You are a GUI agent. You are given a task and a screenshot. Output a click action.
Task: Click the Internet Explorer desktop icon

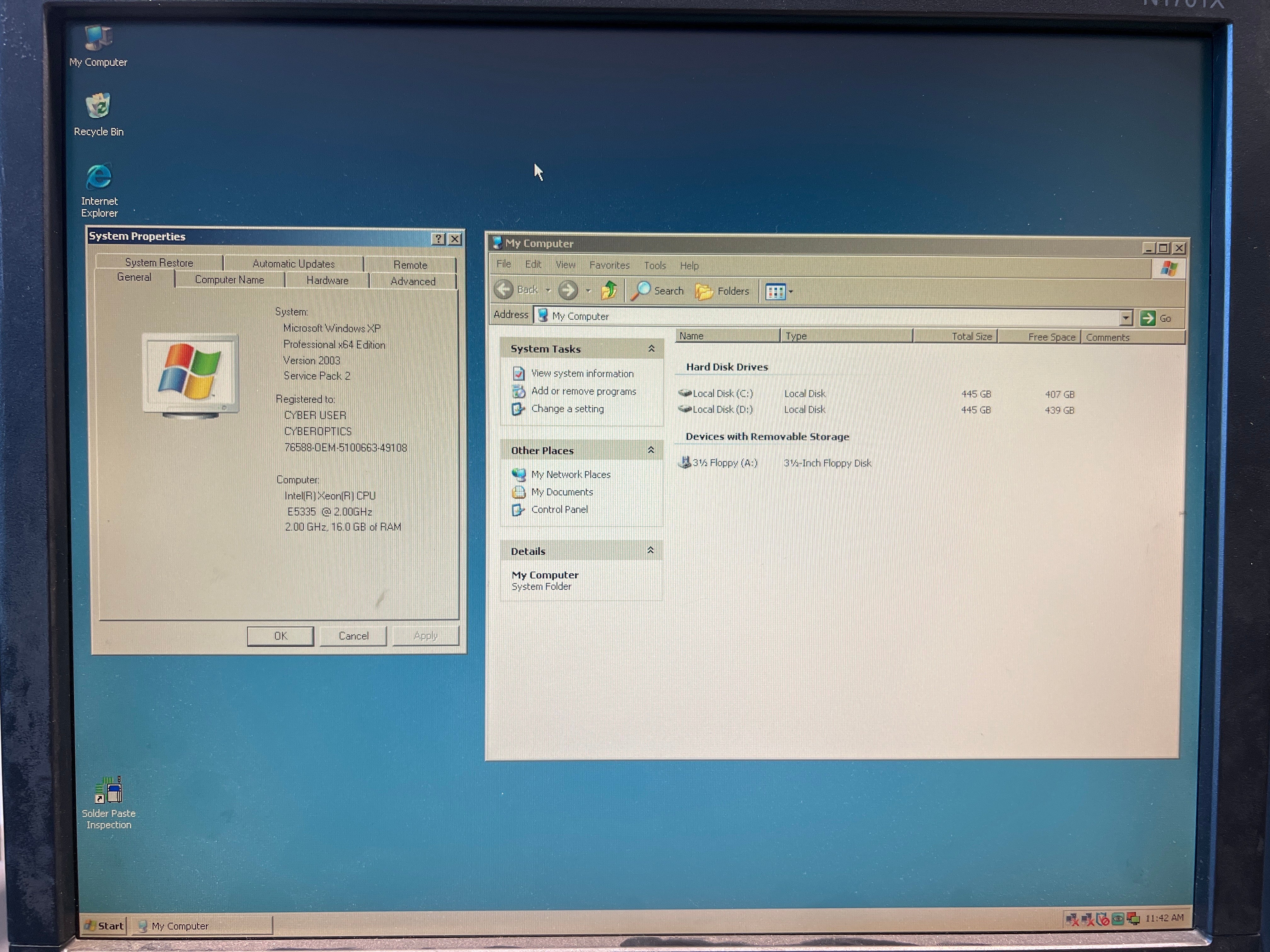[99, 190]
